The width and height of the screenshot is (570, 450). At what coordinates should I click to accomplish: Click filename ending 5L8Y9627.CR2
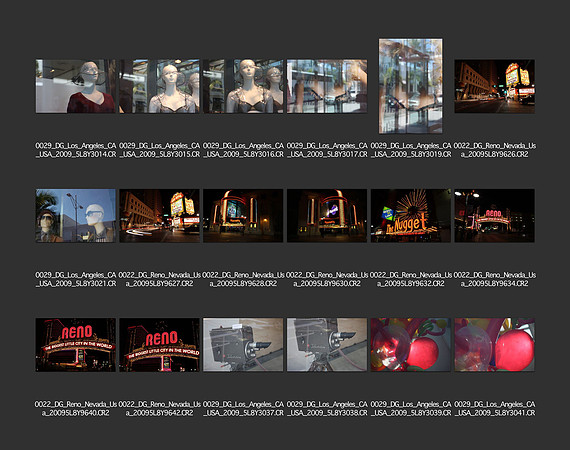pos(160,279)
